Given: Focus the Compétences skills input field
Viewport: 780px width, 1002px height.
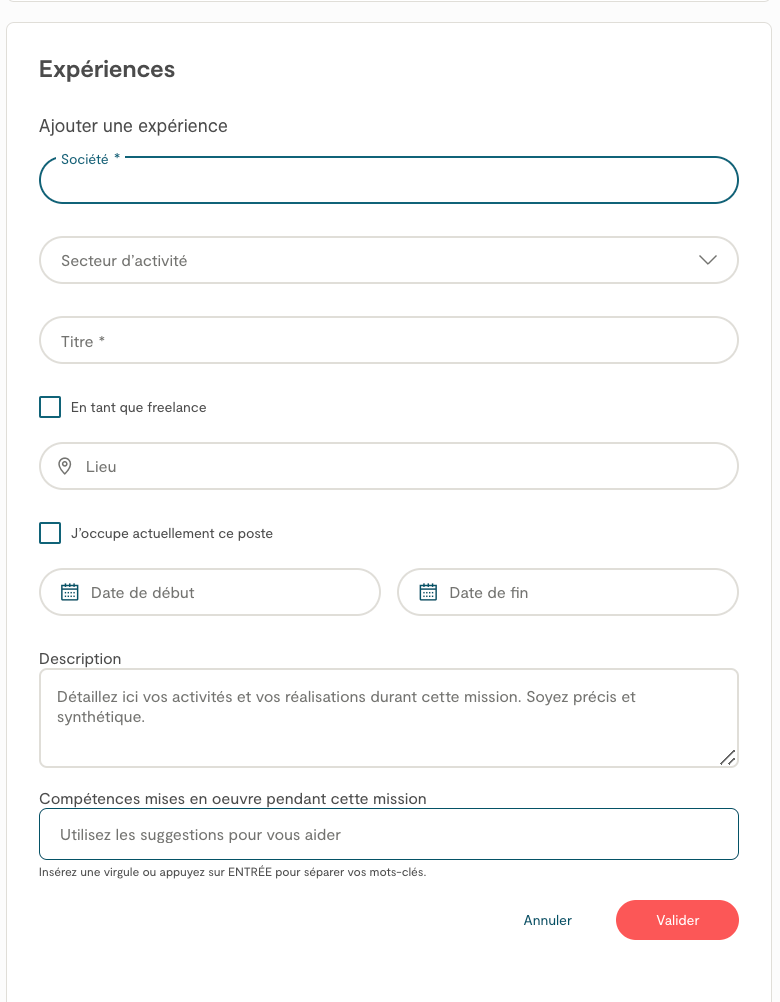Looking at the screenshot, I should point(388,834).
